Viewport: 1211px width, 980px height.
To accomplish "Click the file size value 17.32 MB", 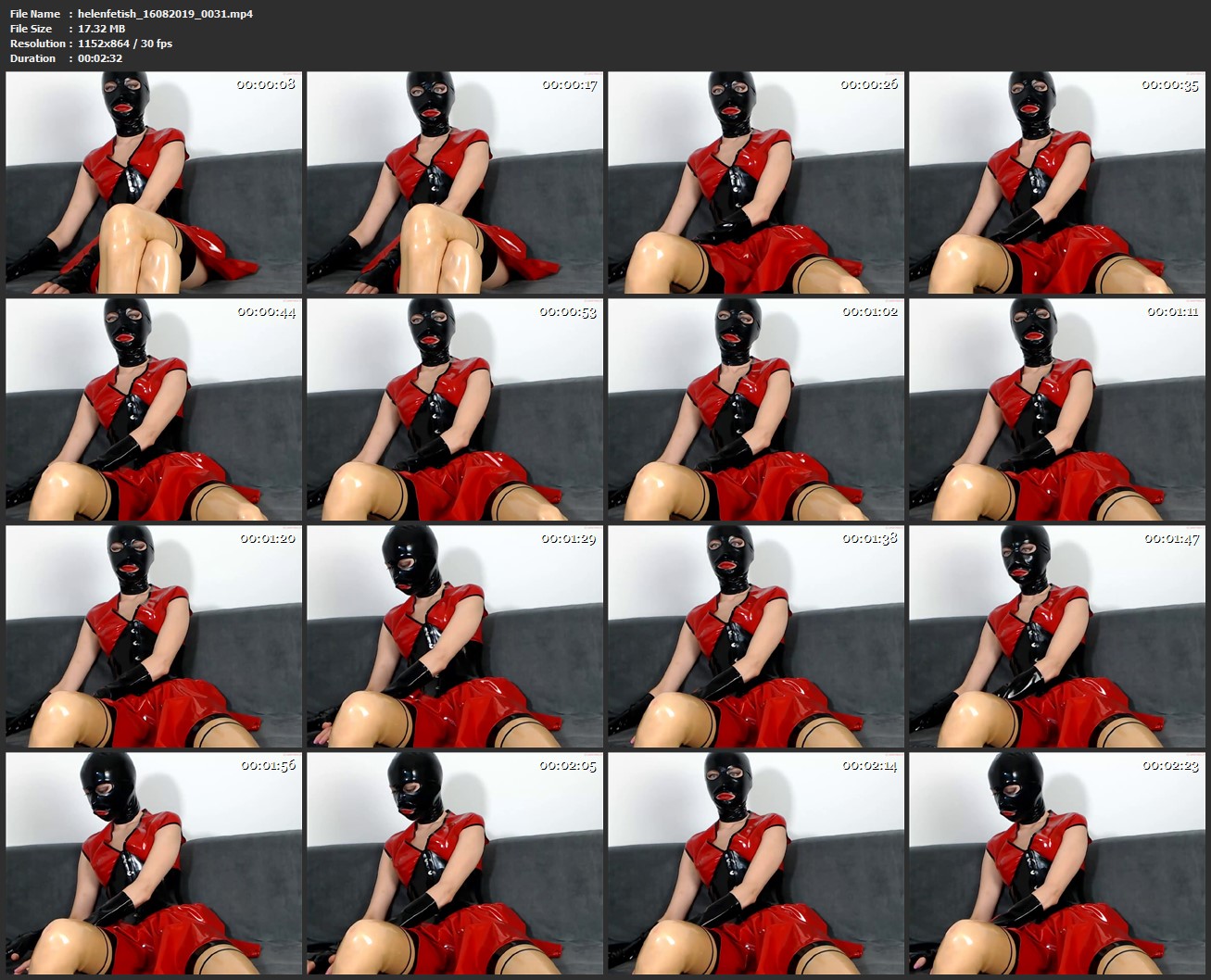I will pyautogui.click(x=101, y=29).
